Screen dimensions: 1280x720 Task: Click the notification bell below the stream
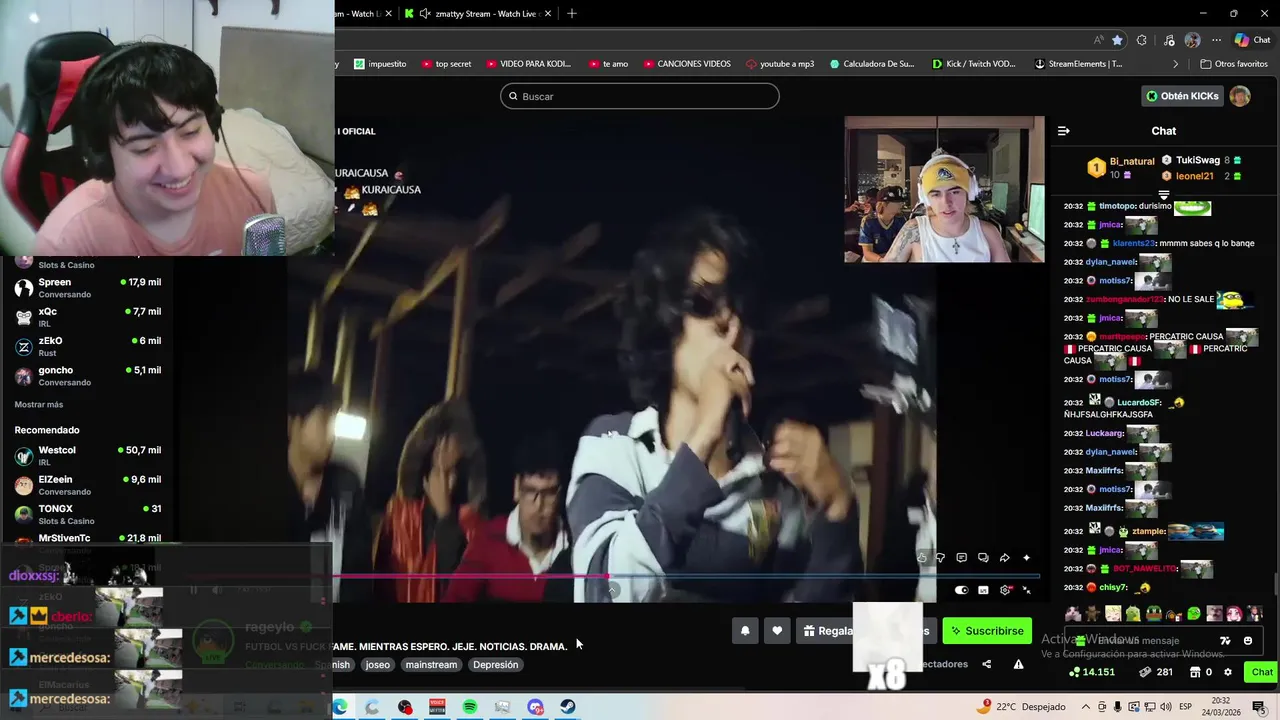(x=745, y=631)
